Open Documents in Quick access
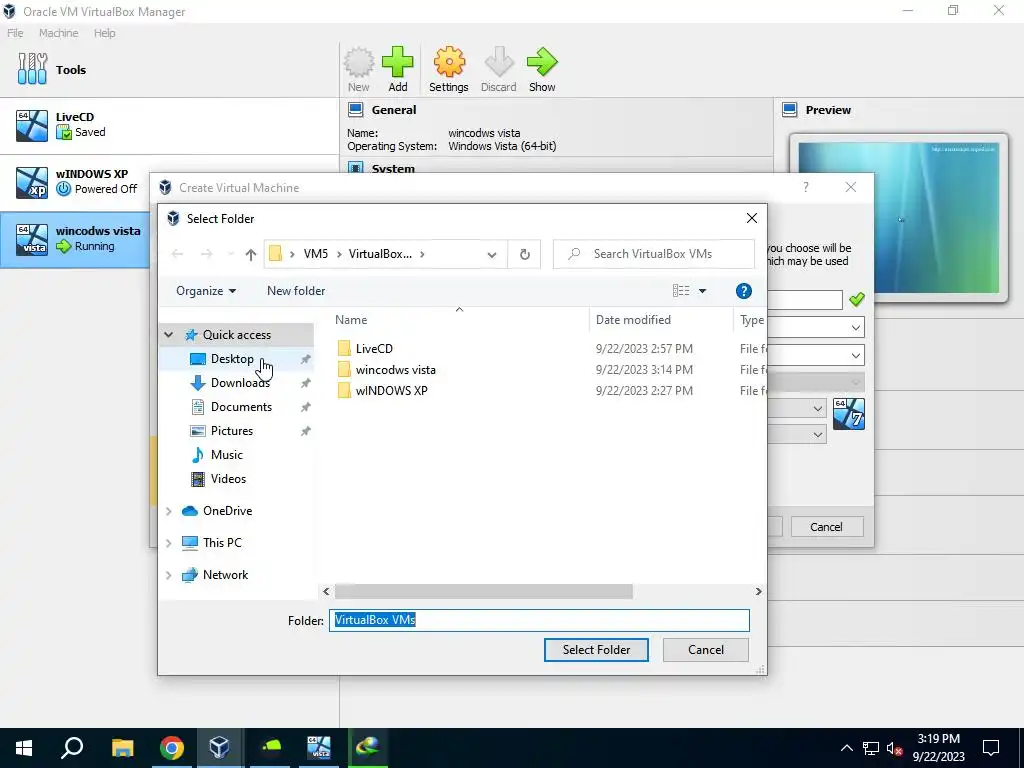The image size is (1024, 768). tap(241, 407)
